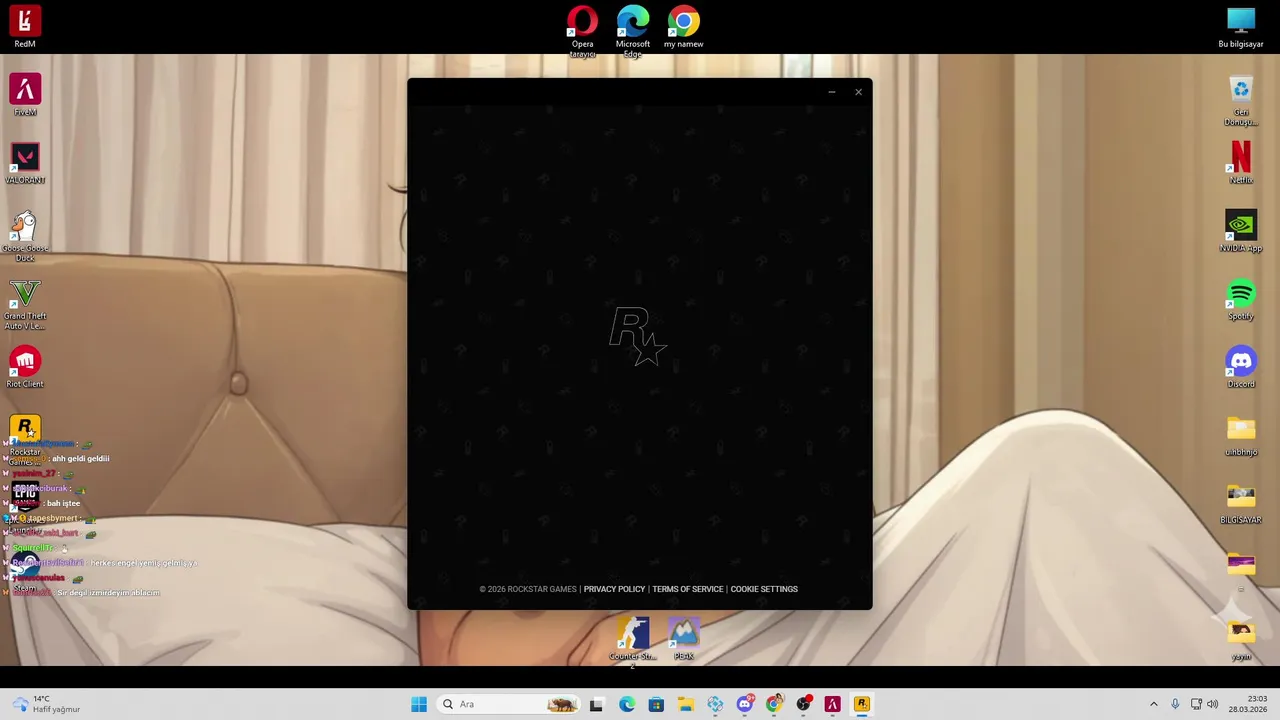The image size is (1280, 720).
Task: Select the Opera browser desktop shortcut
Action: pos(582,31)
